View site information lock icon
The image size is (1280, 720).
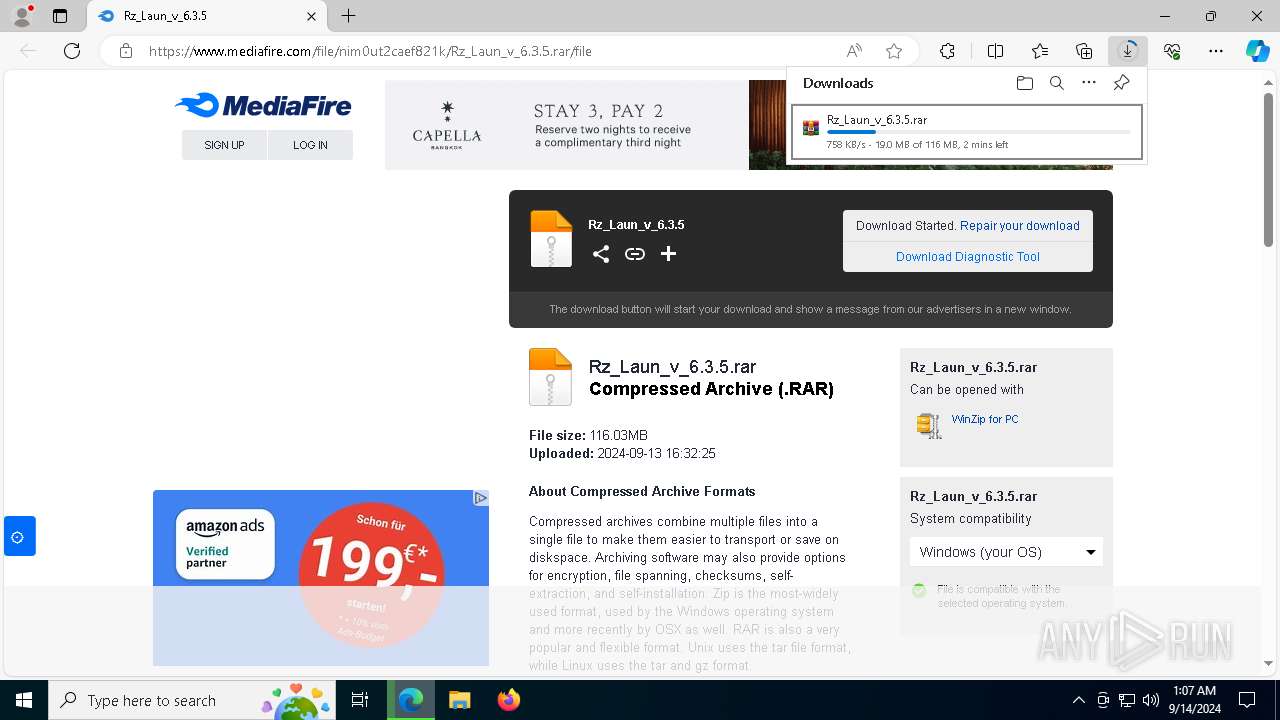(x=126, y=51)
